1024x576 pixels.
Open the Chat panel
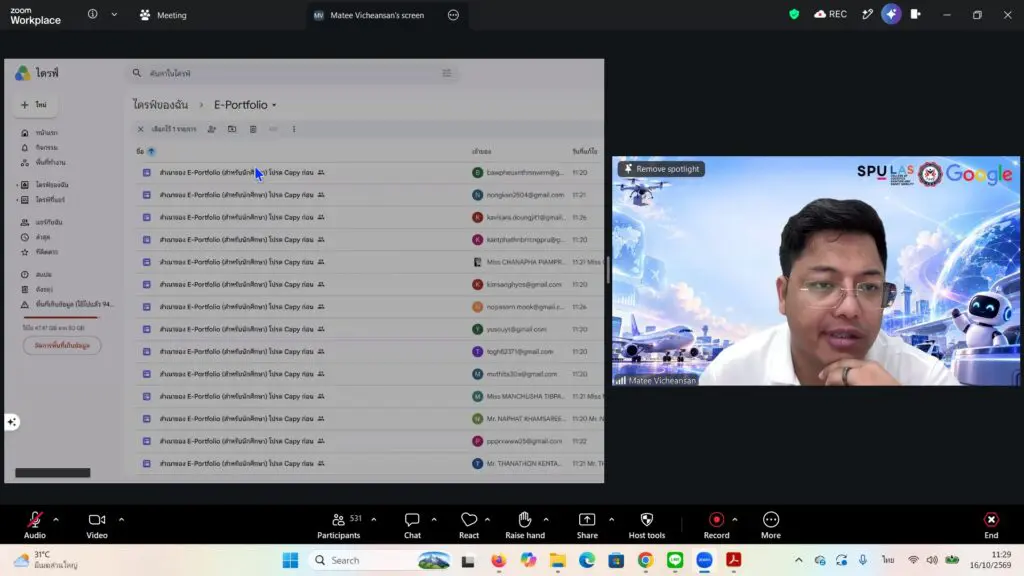pyautogui.click(x=412, y=525)
